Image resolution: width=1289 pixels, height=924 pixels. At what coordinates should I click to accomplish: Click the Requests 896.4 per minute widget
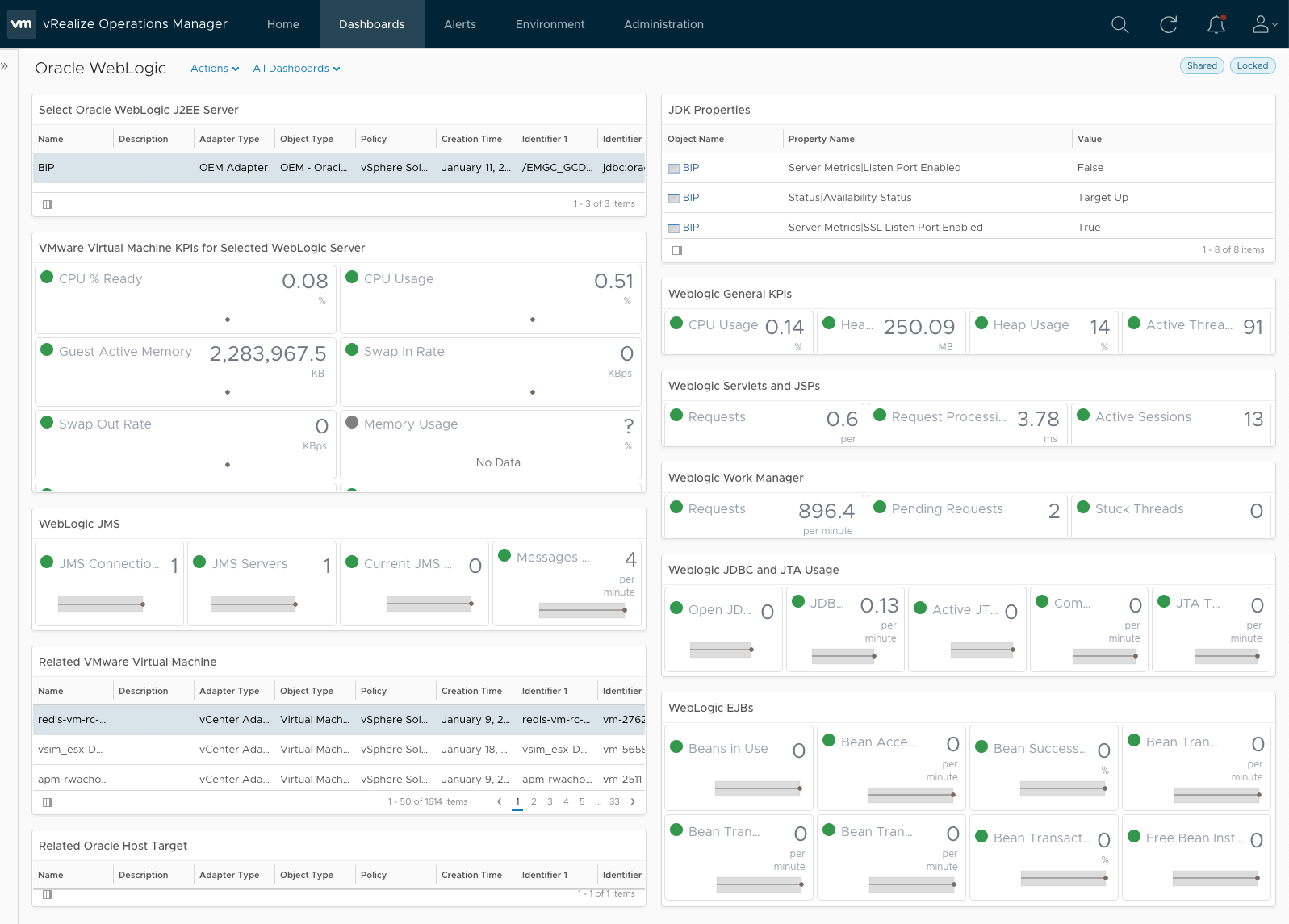pyautogui.click(x=764, y=516)
